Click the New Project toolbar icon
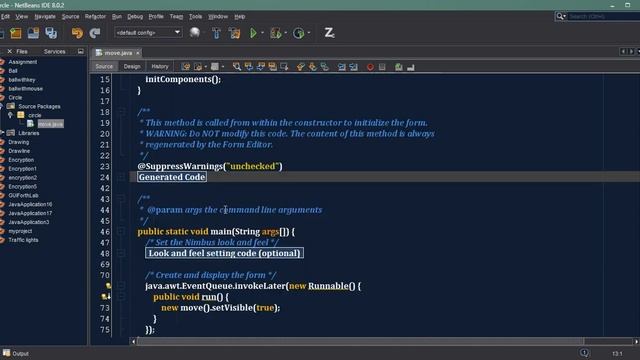The image size is (640, 360). point(16,33)
